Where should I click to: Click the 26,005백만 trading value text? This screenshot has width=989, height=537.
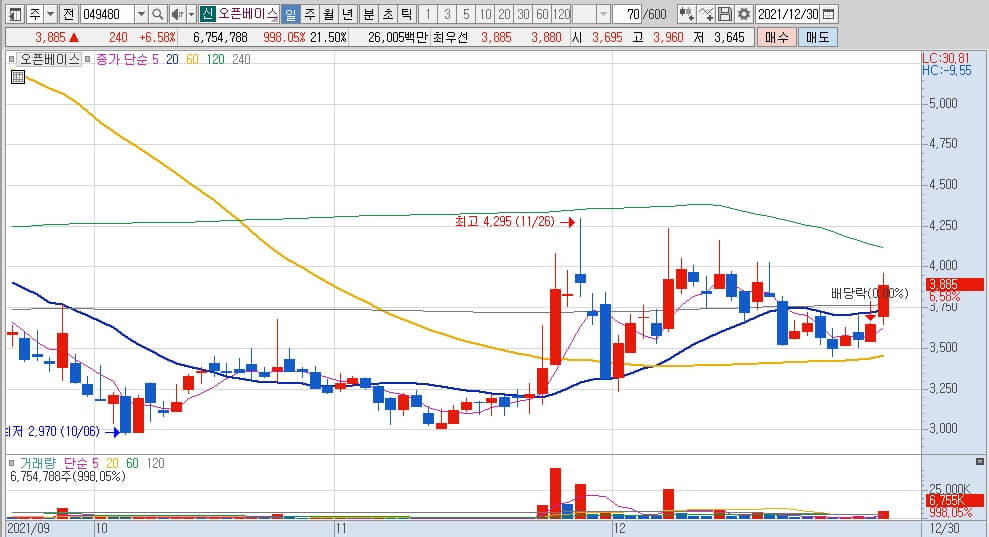(399, 38)
